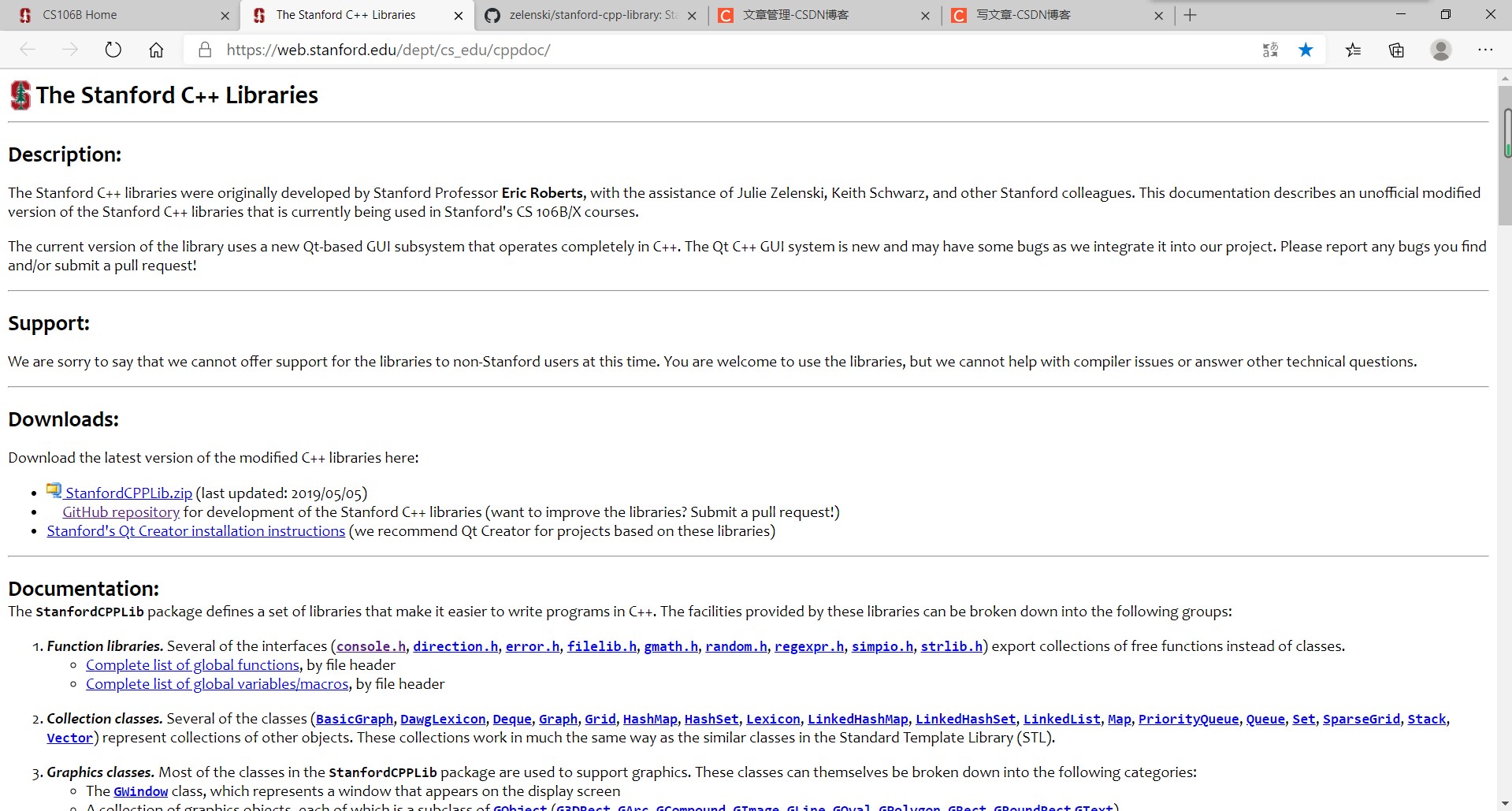Click the user profile avatar
1512x811 pixels.
point(1441,50)
